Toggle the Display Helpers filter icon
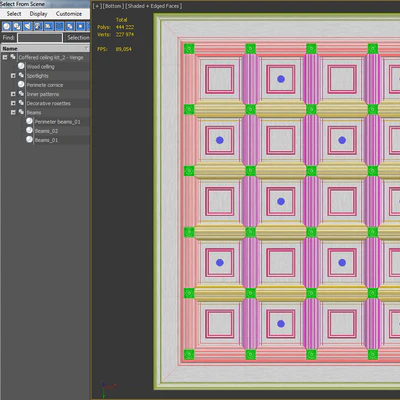Screen dimensions: 400x400 click(x=49, y=26)
